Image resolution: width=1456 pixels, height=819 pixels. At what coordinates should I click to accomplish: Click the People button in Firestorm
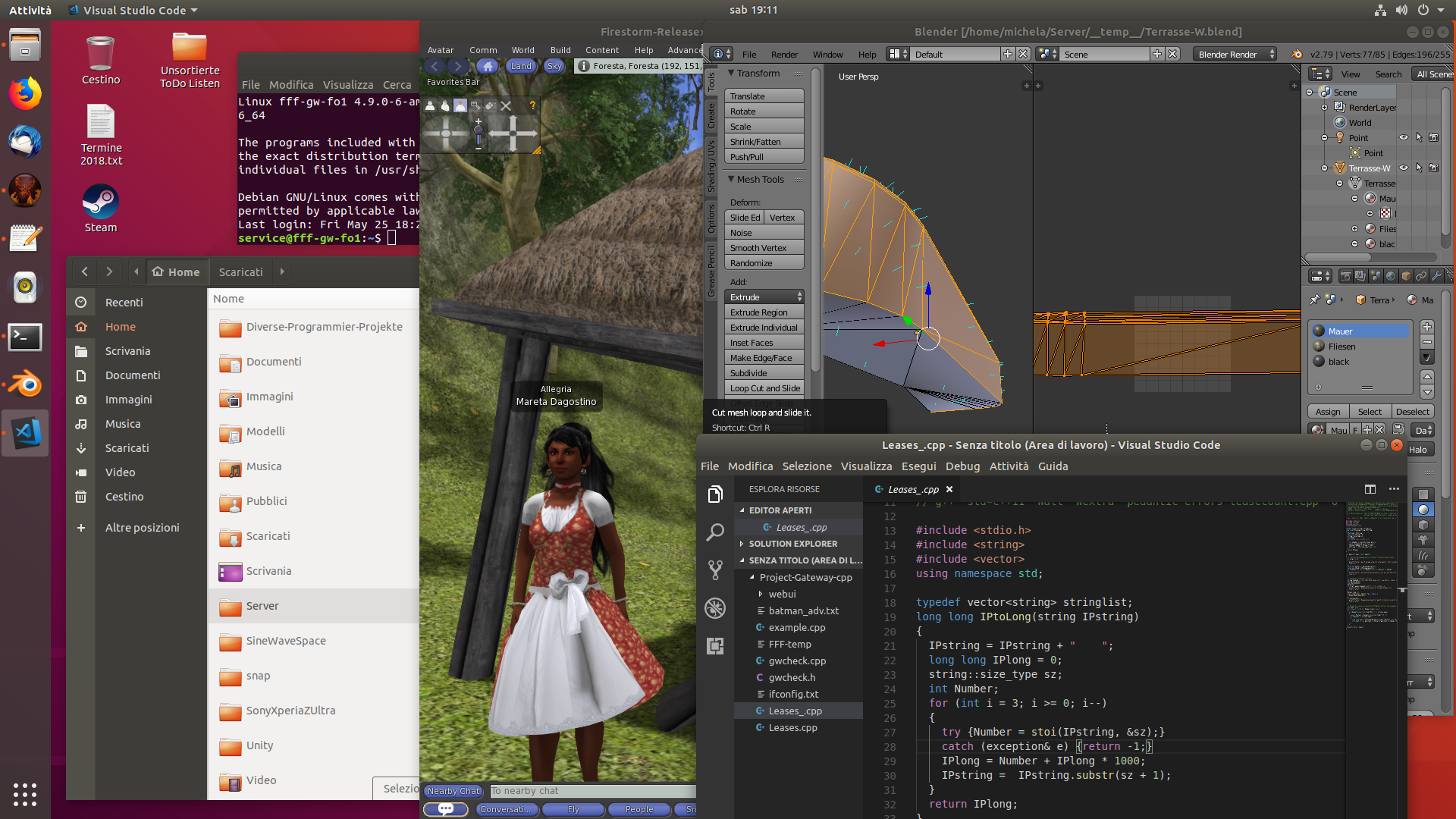point(639,809)
